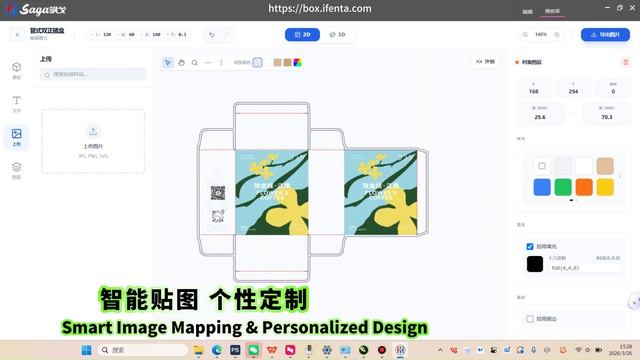Click the Y position field showing 294

pos(573,88)
